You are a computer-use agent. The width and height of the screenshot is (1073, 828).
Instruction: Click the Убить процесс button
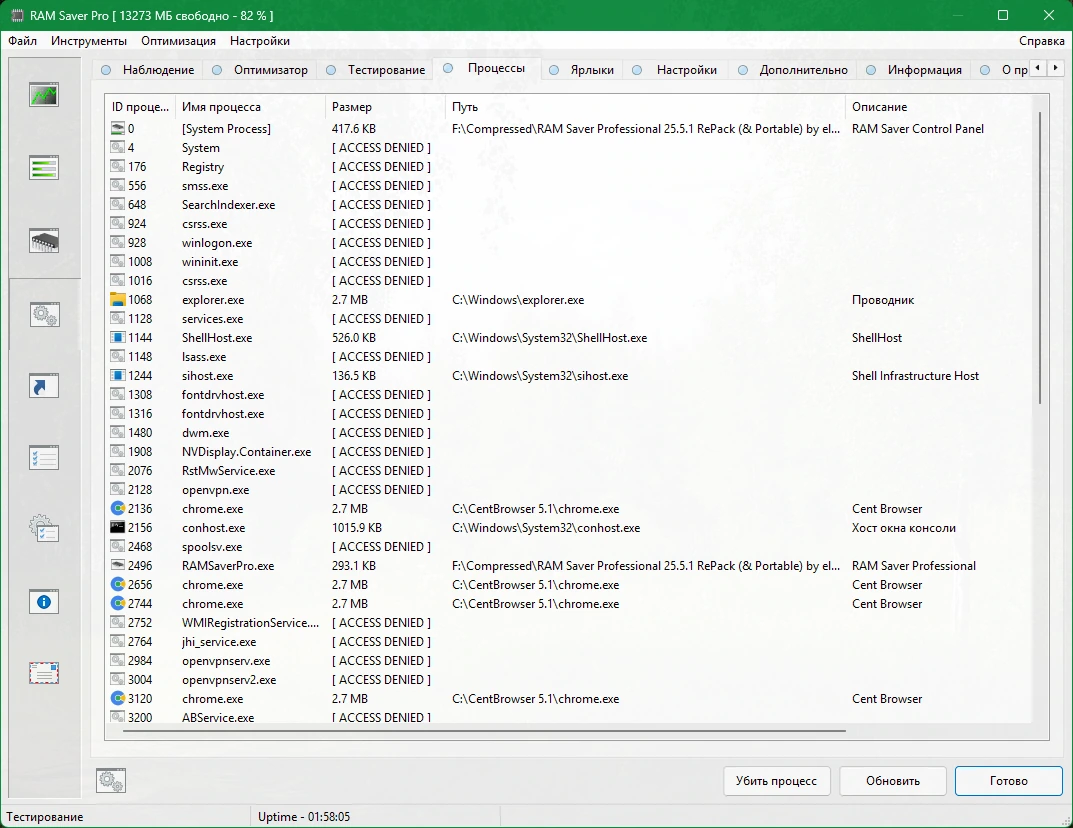click(x=777, y=781)
